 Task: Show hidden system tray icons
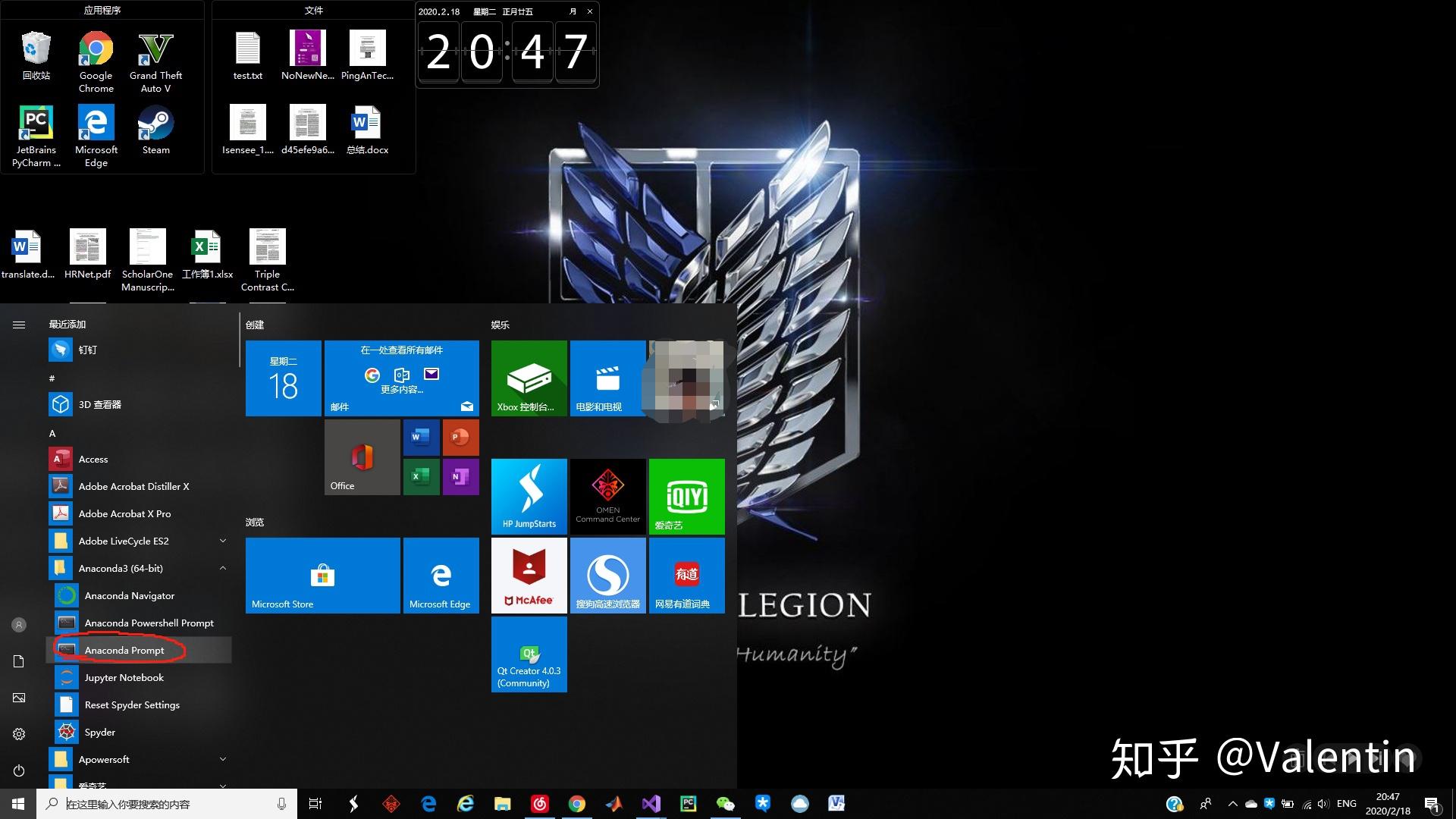tap(1232, 804)
